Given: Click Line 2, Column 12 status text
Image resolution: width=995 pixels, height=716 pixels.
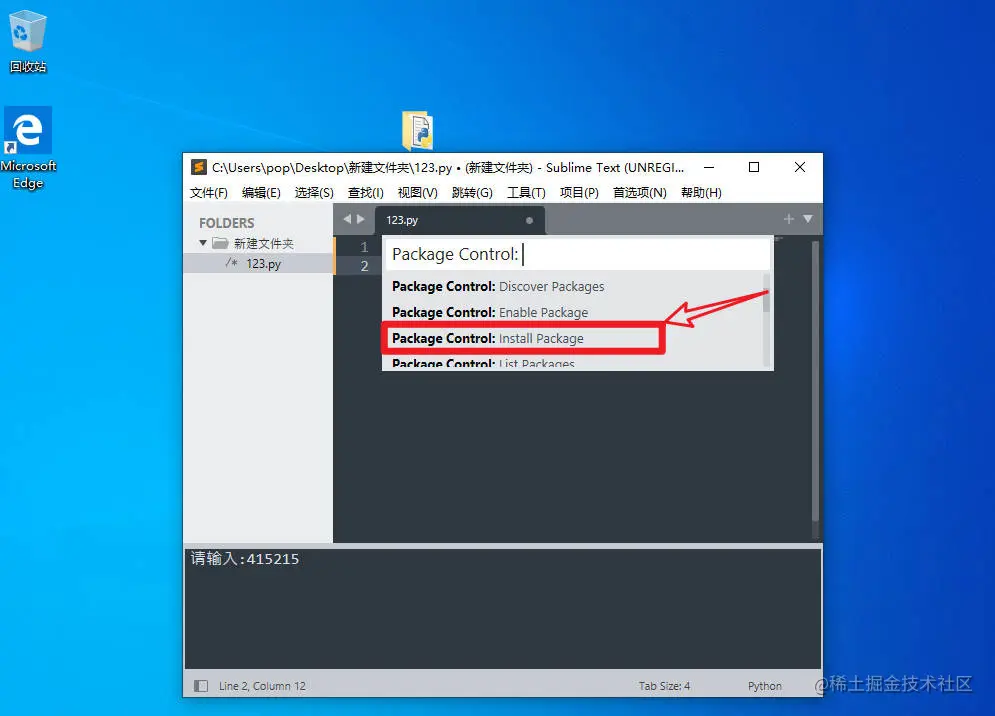Looking at the screenshot, I should coord(262,686).
